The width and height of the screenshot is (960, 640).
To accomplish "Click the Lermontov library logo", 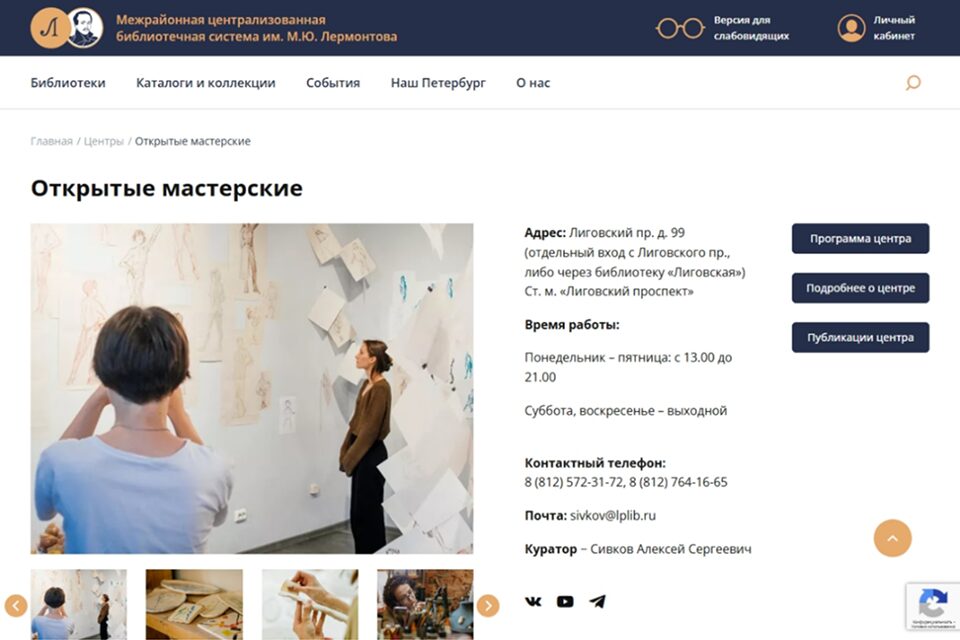I will click(x=67, y=28).
